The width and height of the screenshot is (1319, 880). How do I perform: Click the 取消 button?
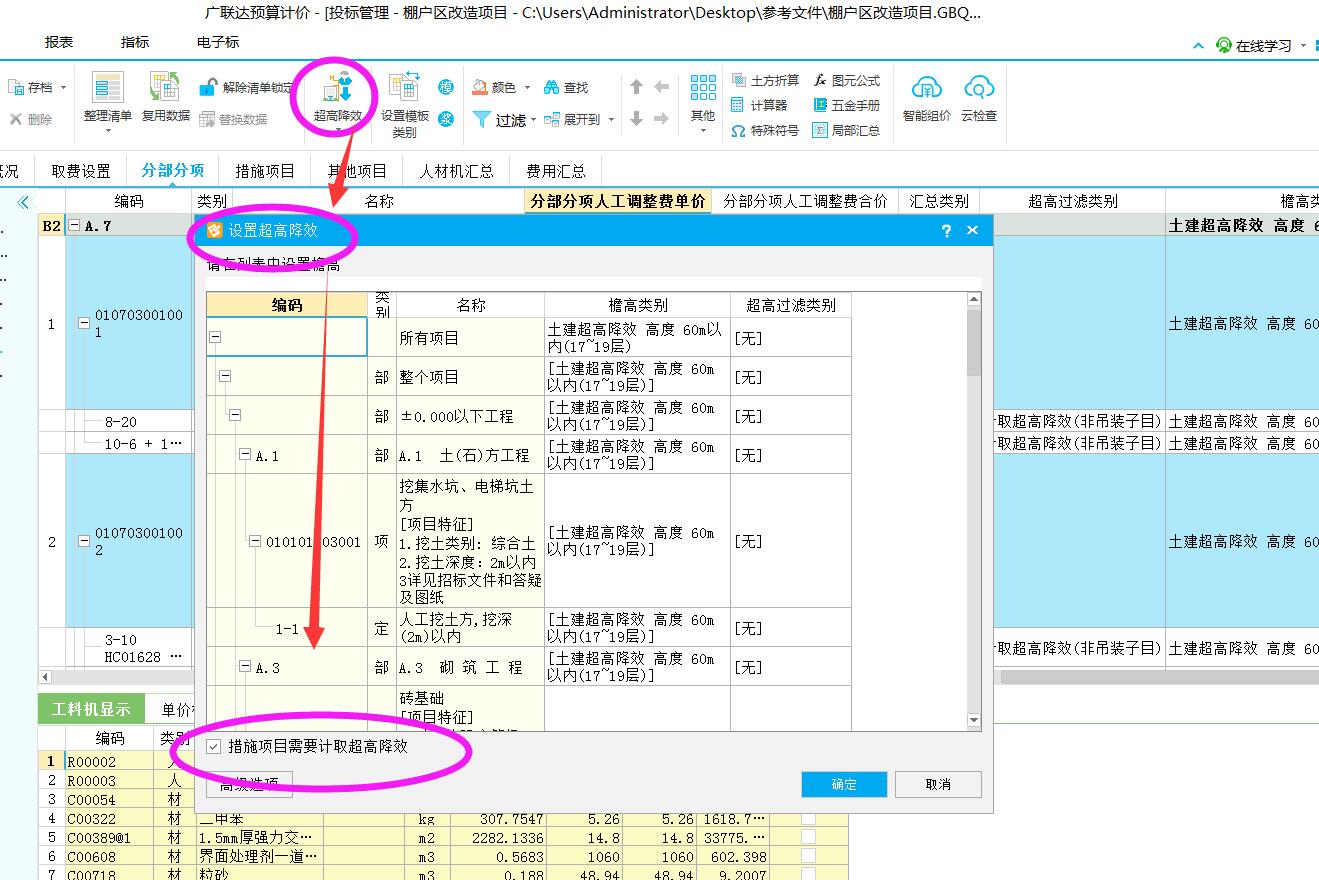(938, 784)
